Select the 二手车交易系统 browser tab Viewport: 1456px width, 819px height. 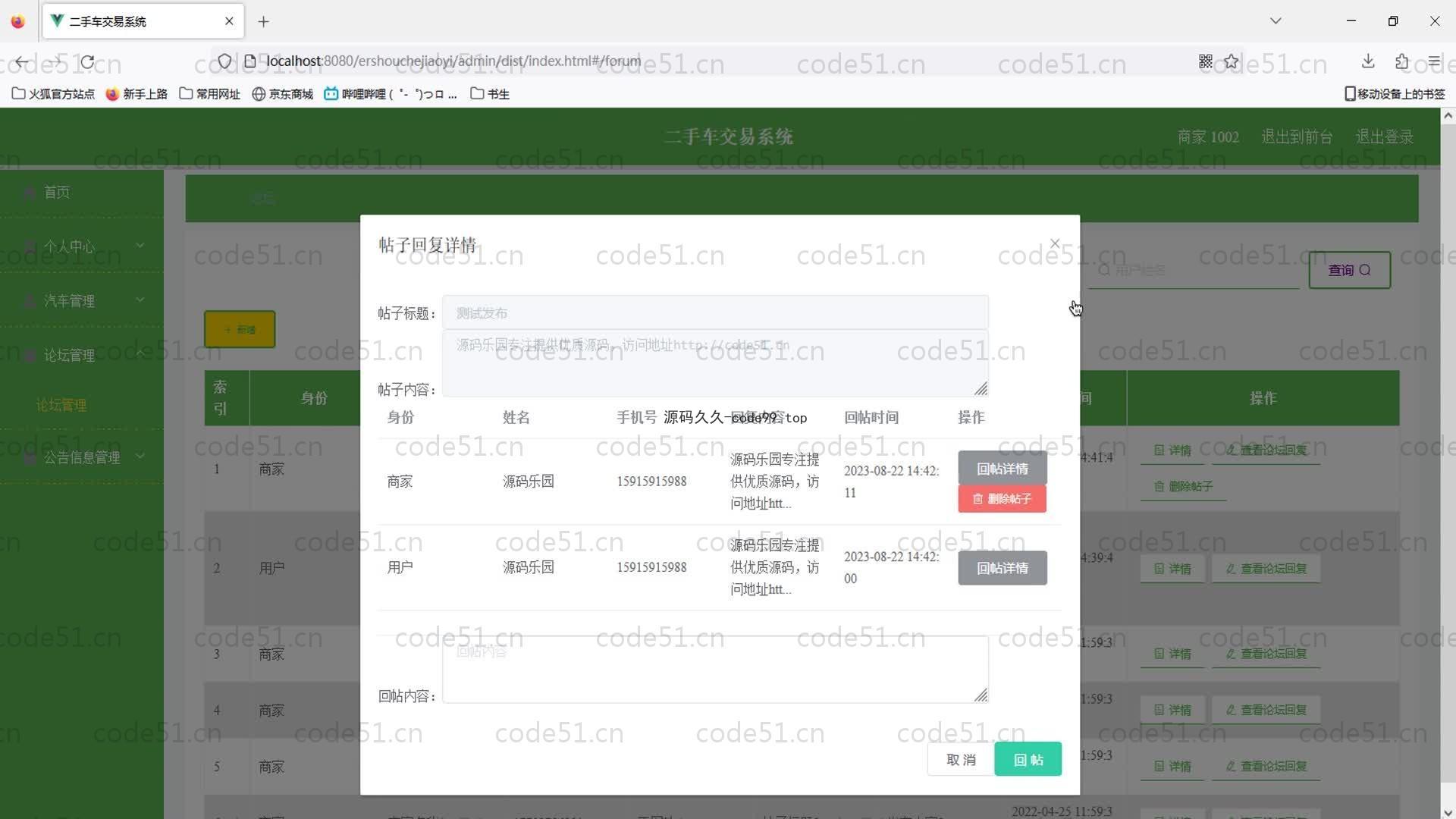(136, 21)
